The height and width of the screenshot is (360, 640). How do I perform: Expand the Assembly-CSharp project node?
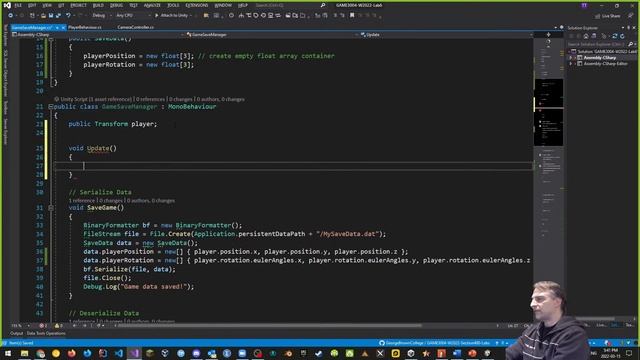coord(571,58)
